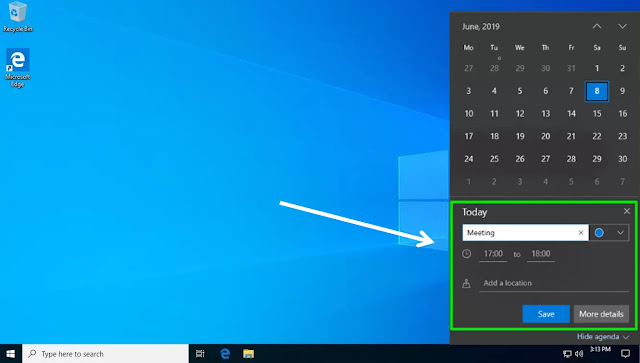Select June 2 in the calendar
The width and height of the screenshot is (640, 363).
(622, 68)
